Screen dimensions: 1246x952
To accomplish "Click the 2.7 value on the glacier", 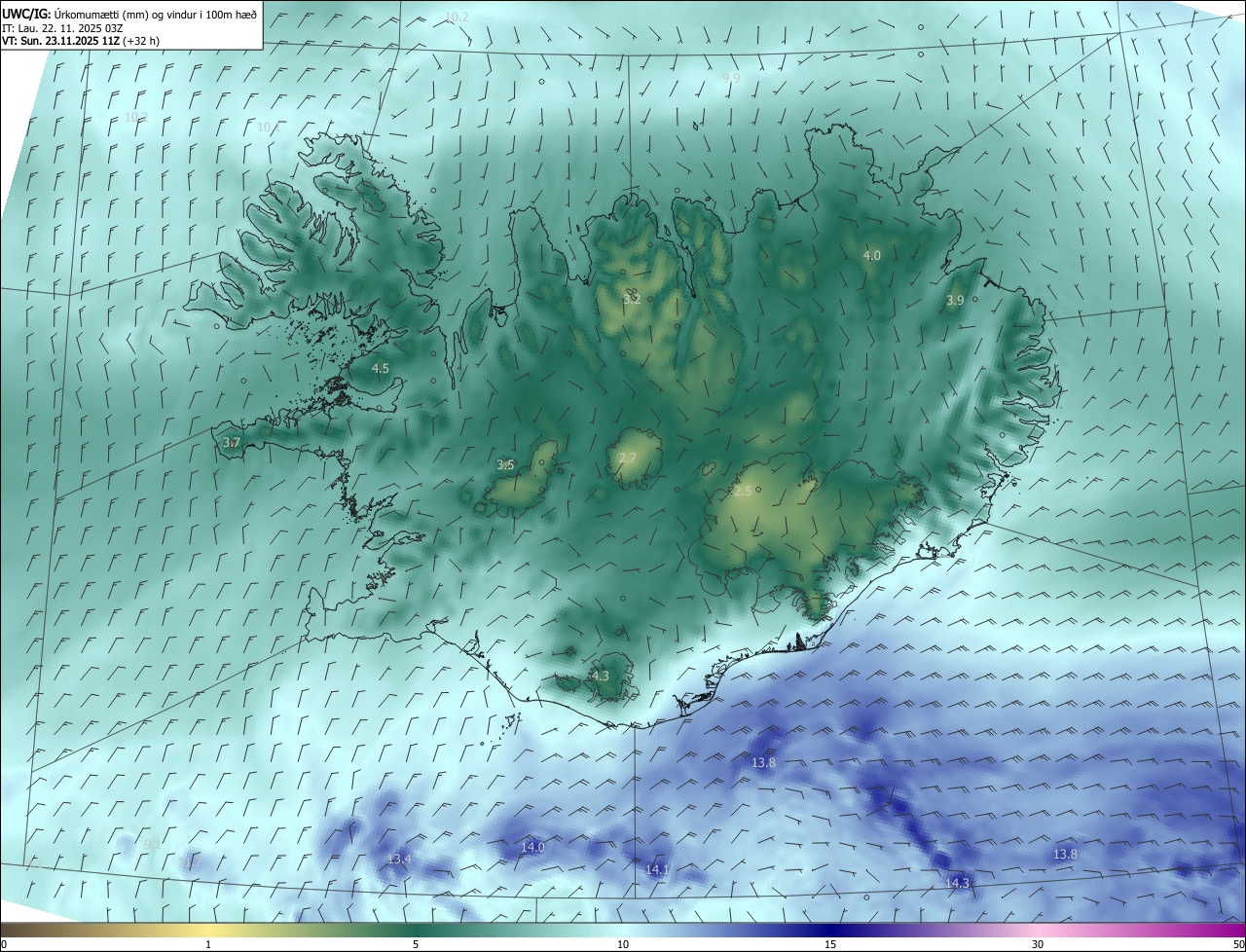I will click(628, 458).
